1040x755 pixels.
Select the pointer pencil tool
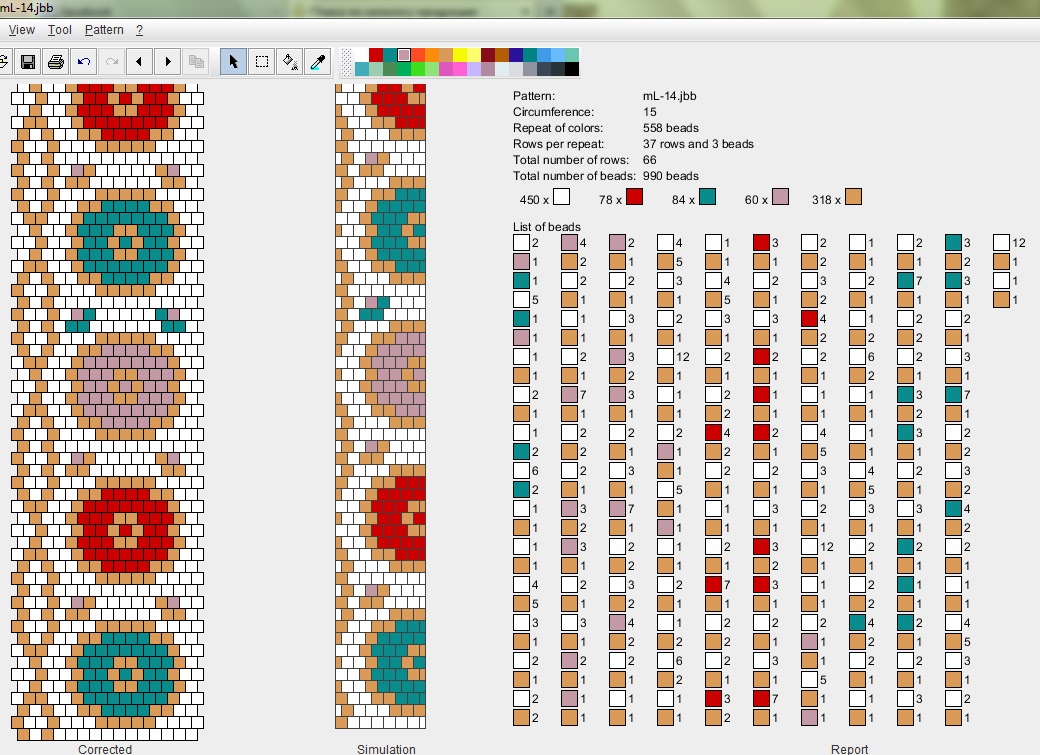point(233,62)
